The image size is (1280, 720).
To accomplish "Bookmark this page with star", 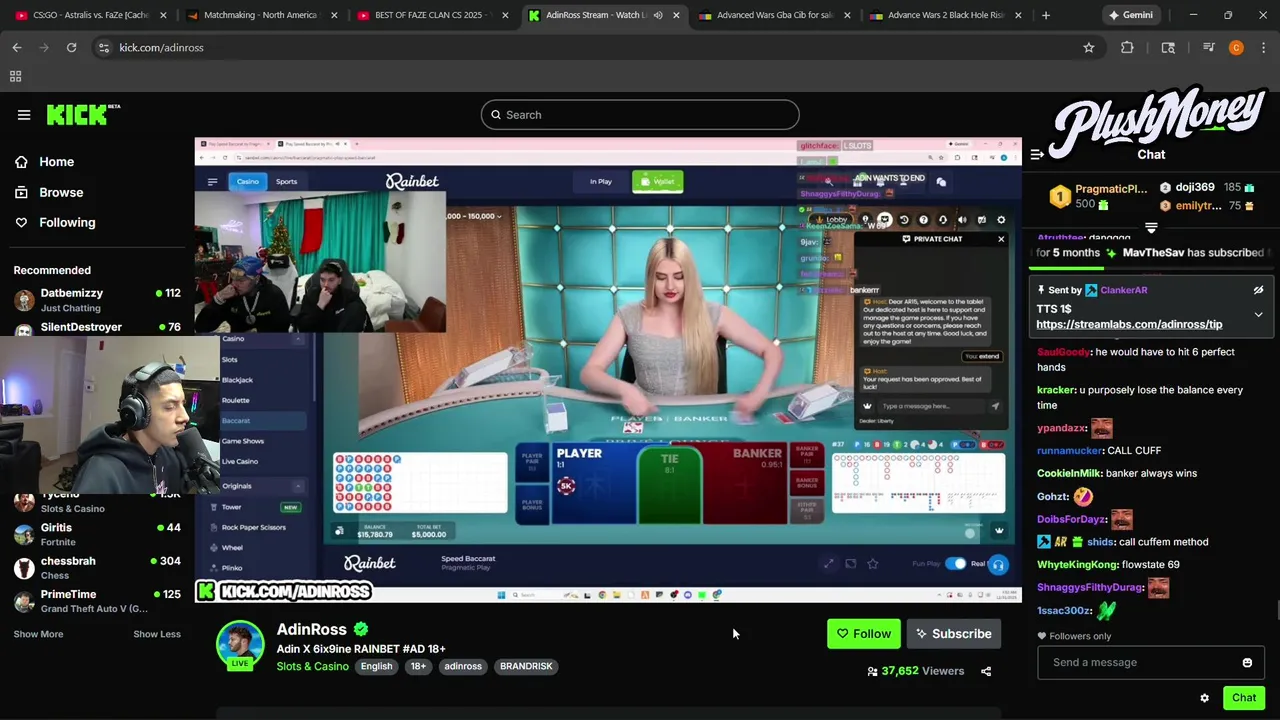I will (1088, 47).
